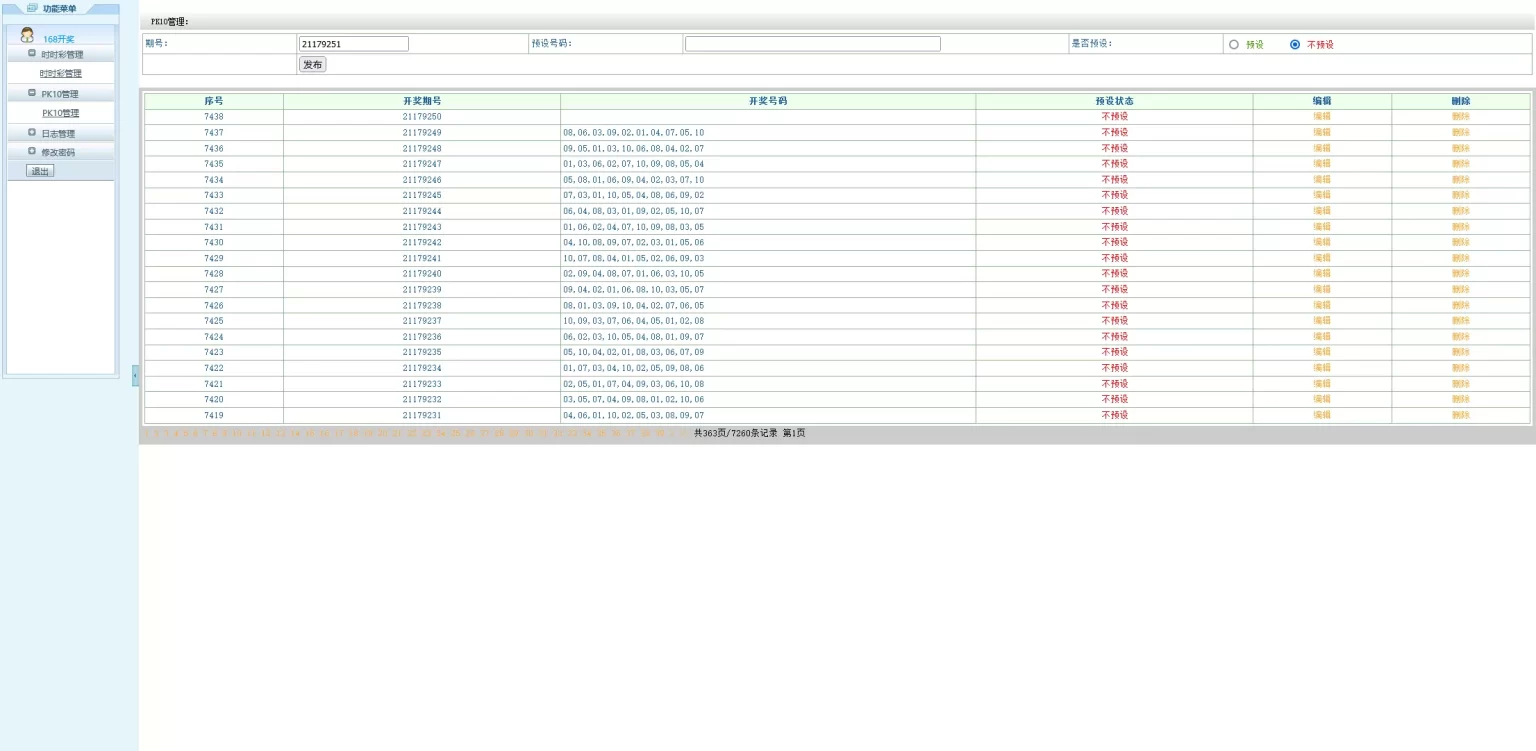Delete the row with 序号 7419
This screenshot has width=1536, height=751.
(1460, 415)
